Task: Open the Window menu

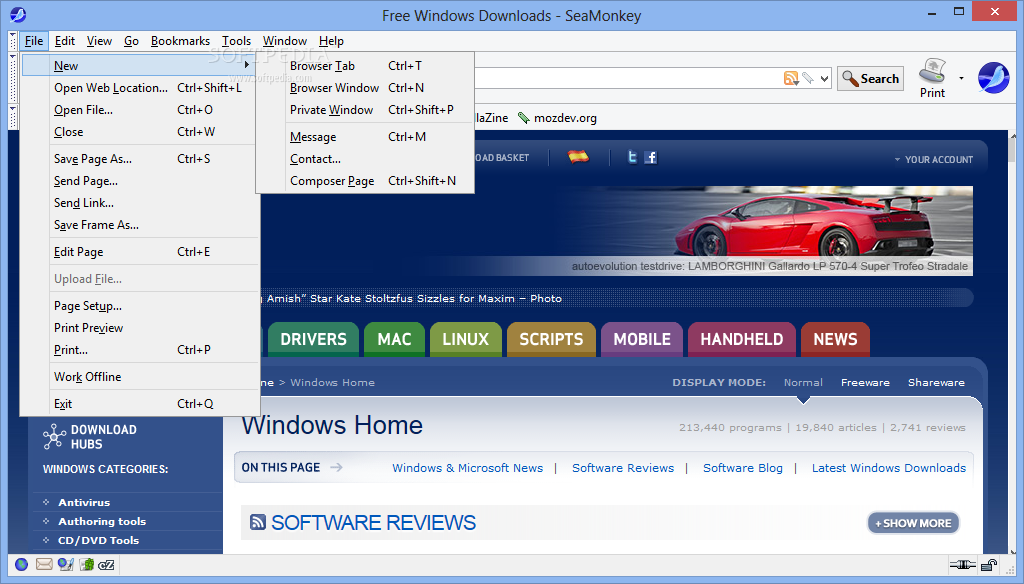Action: coord(285,41)
